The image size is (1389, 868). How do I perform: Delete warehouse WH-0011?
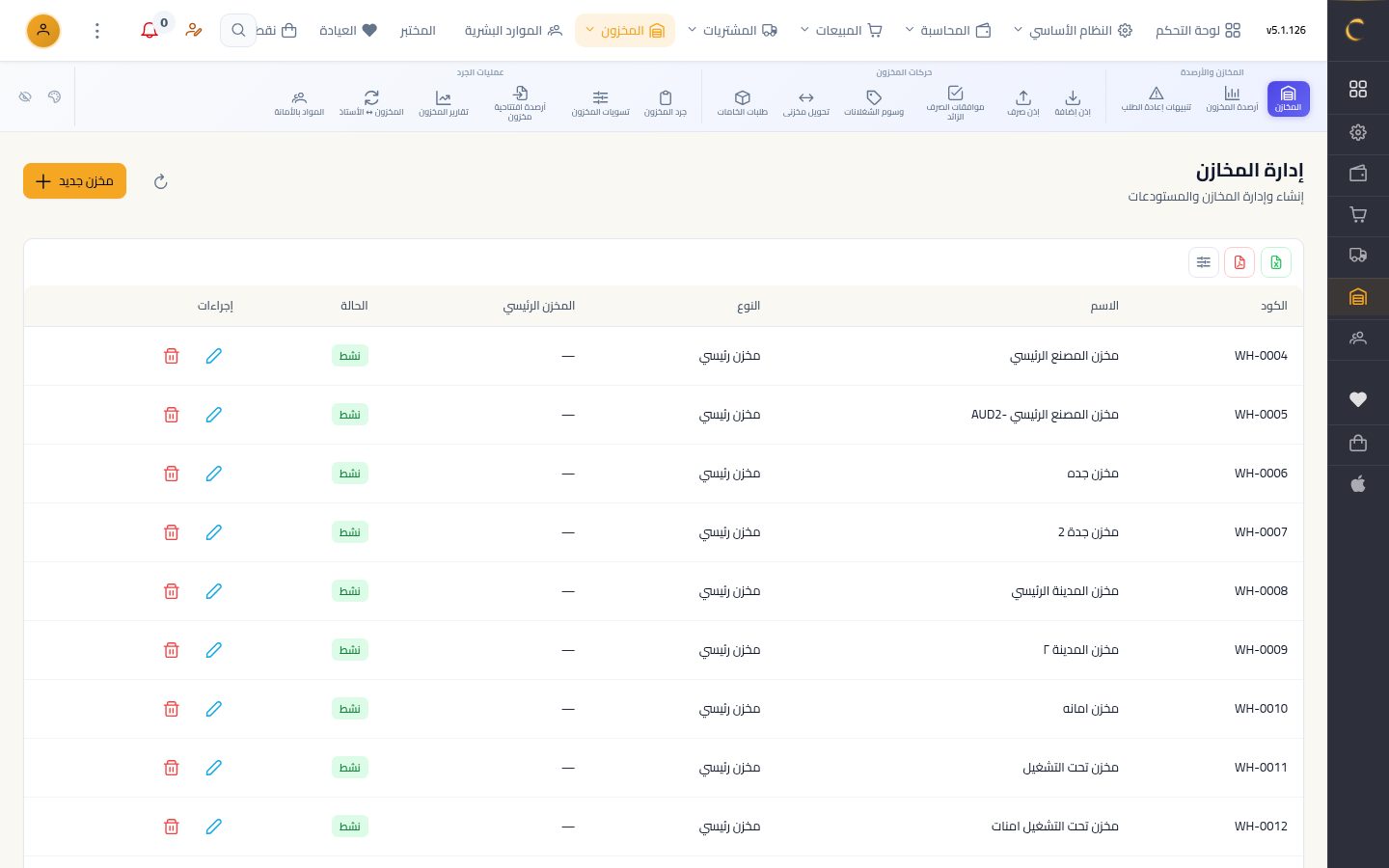tap(172, 768)
